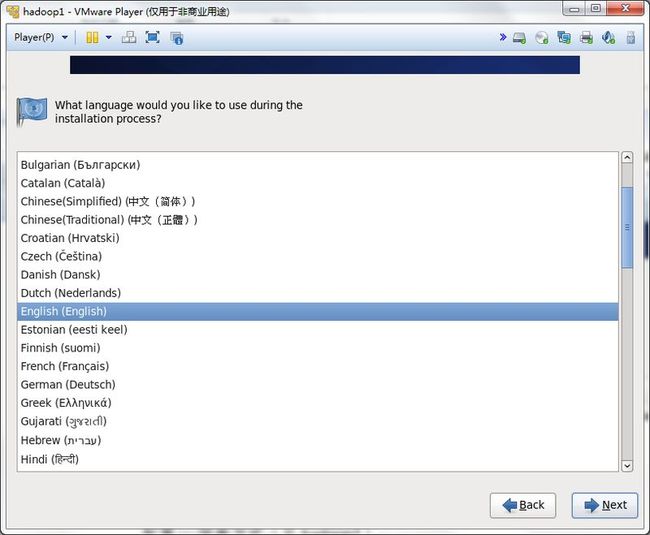Choose Chinese(Traditional) from the list
Screen dimensions: 650x535
(318, 220)
